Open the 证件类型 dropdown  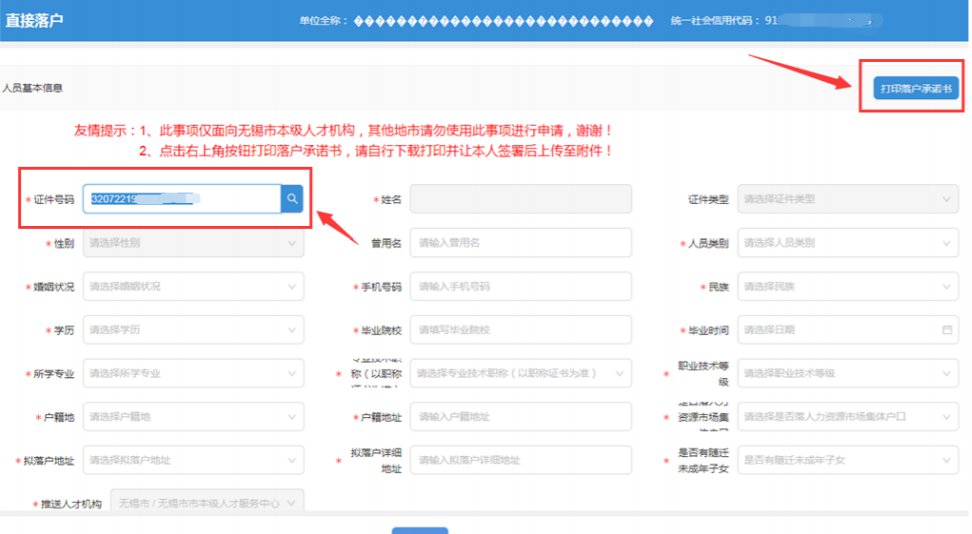point(847,199)
